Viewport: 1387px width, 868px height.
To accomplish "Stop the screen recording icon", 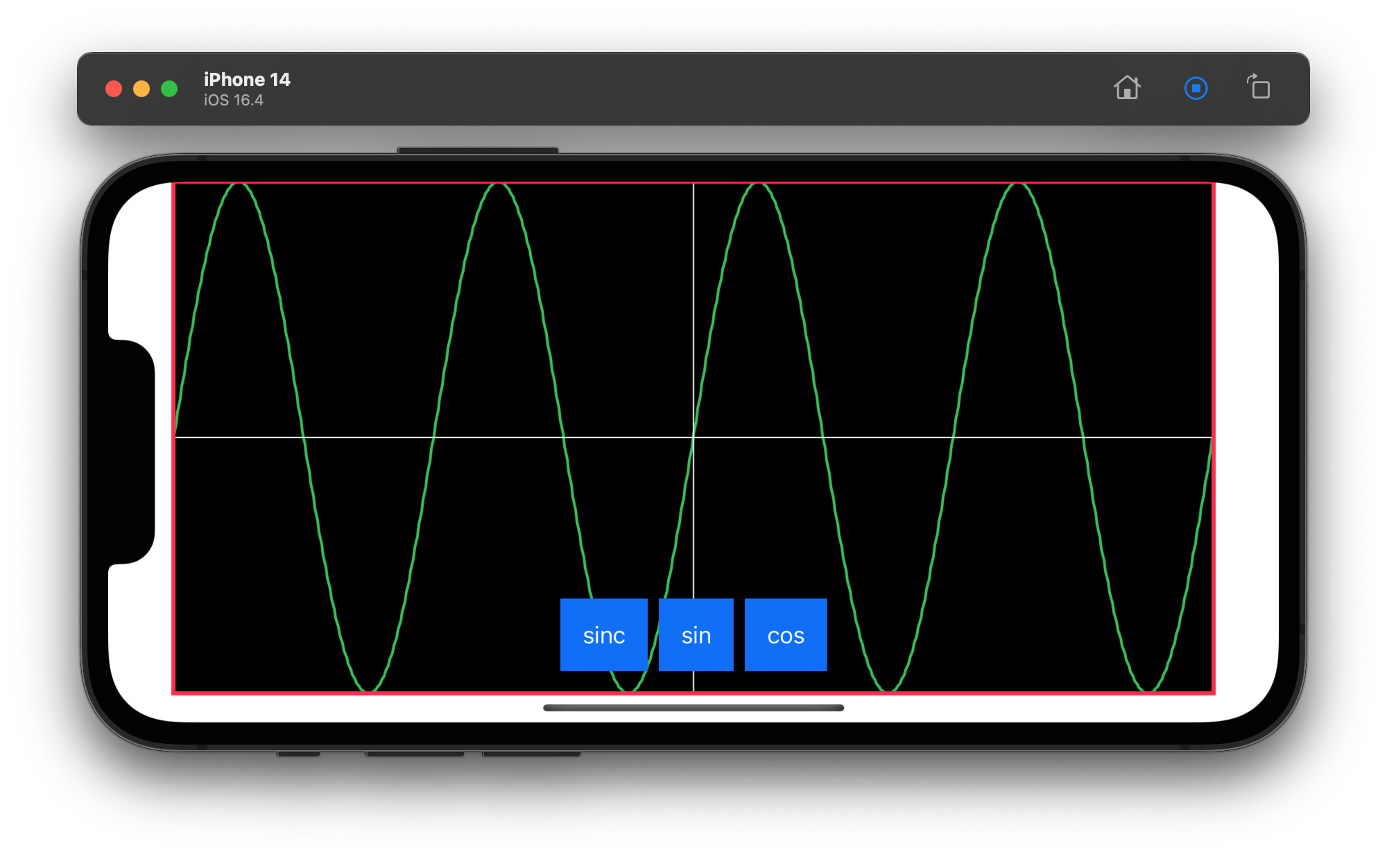I will tap(1196, 89).
